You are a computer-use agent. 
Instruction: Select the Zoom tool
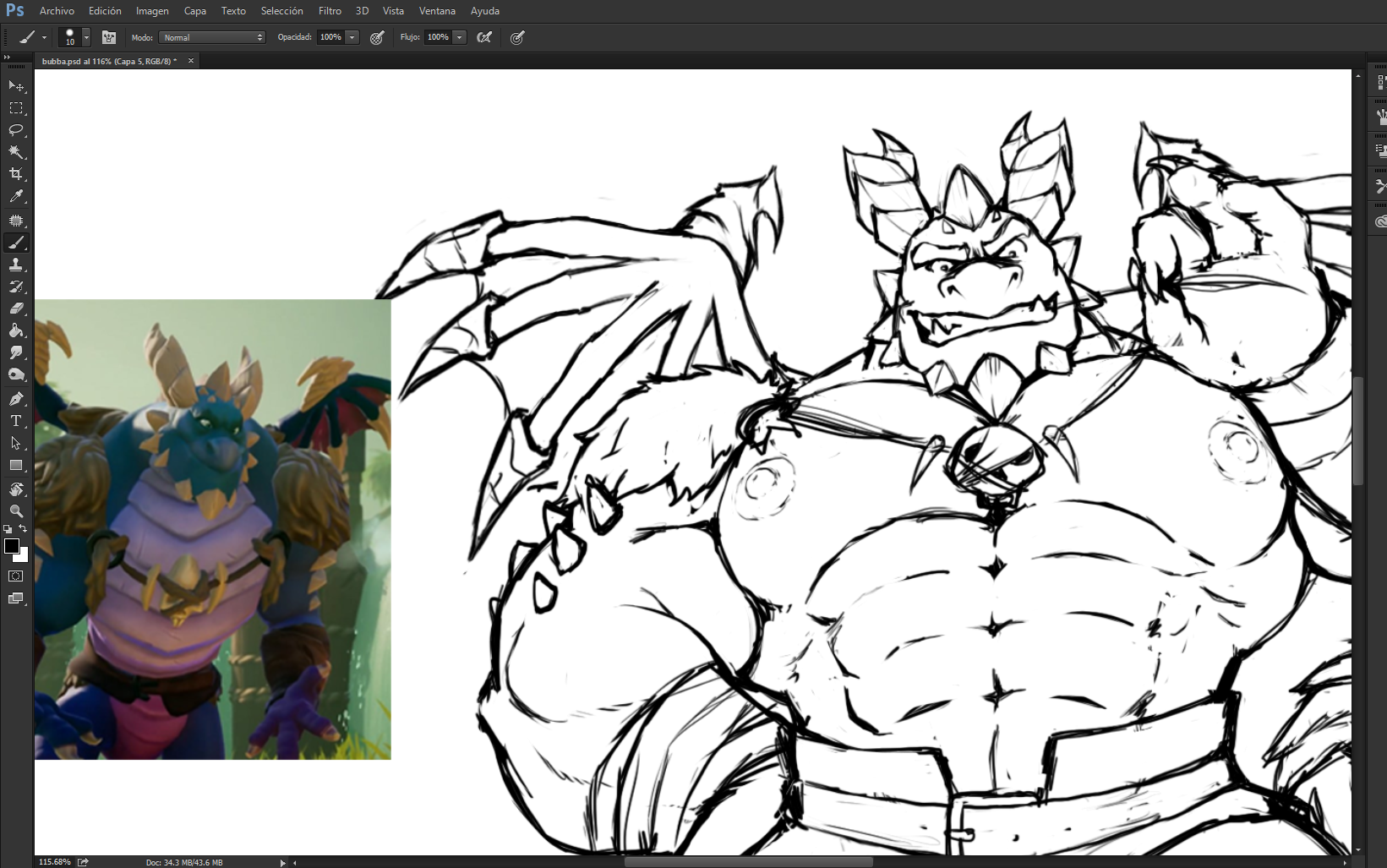point(16,511)
